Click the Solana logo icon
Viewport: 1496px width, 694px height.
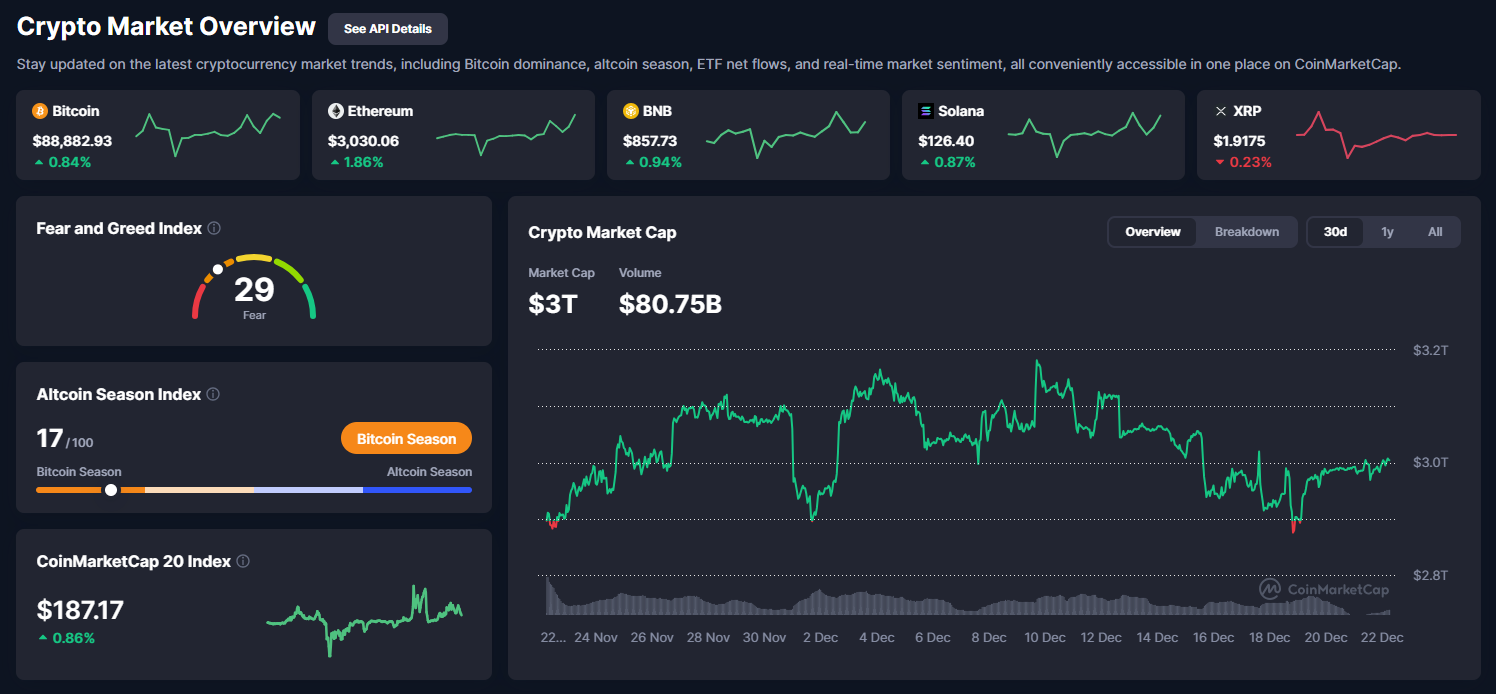pyautogui.click(x=926, y=111)
